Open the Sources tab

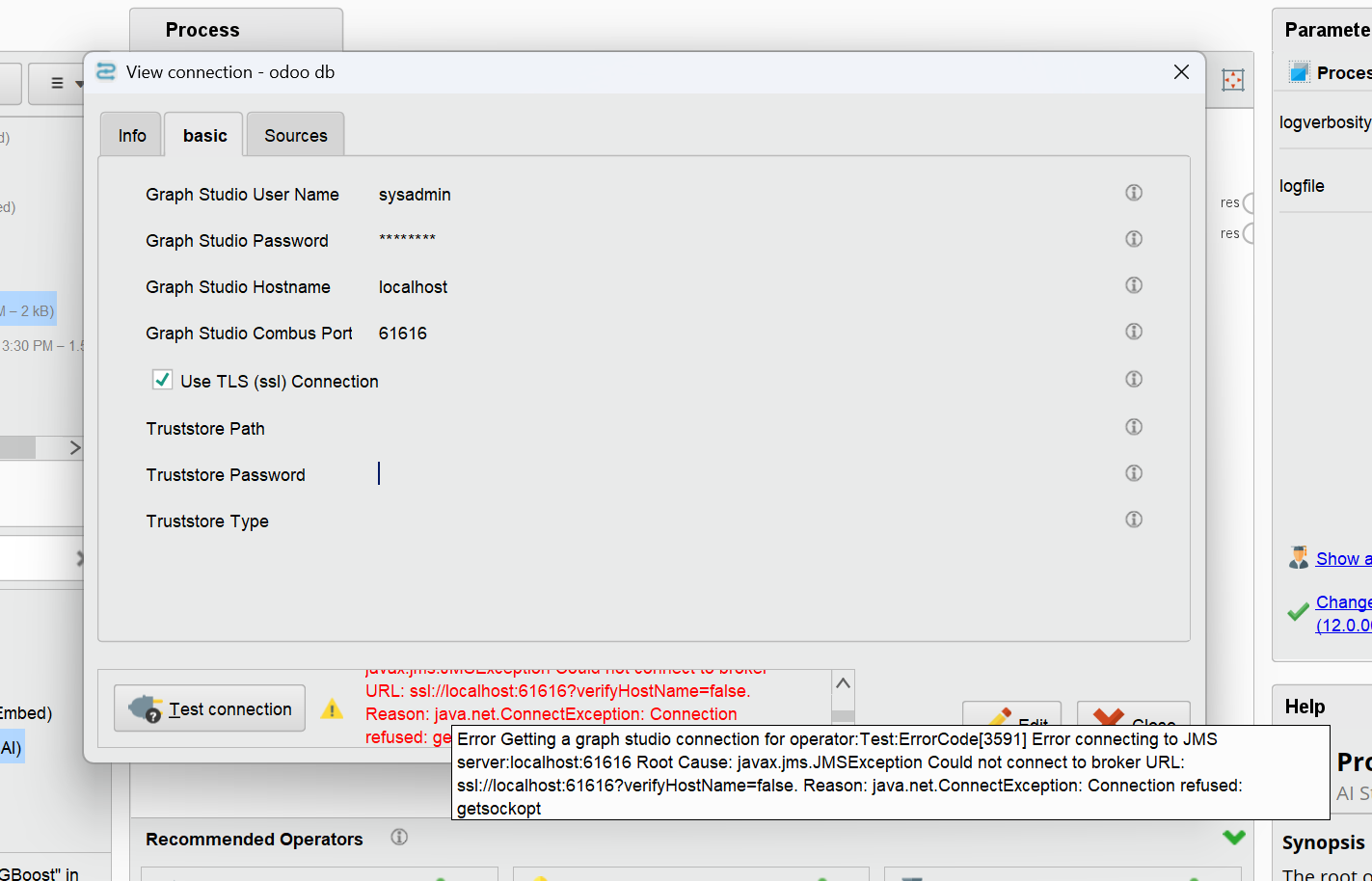[296, 135]
